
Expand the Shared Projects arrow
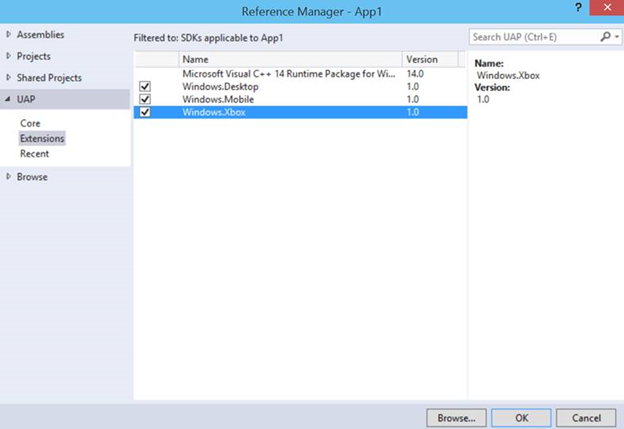tap(8, 78)
